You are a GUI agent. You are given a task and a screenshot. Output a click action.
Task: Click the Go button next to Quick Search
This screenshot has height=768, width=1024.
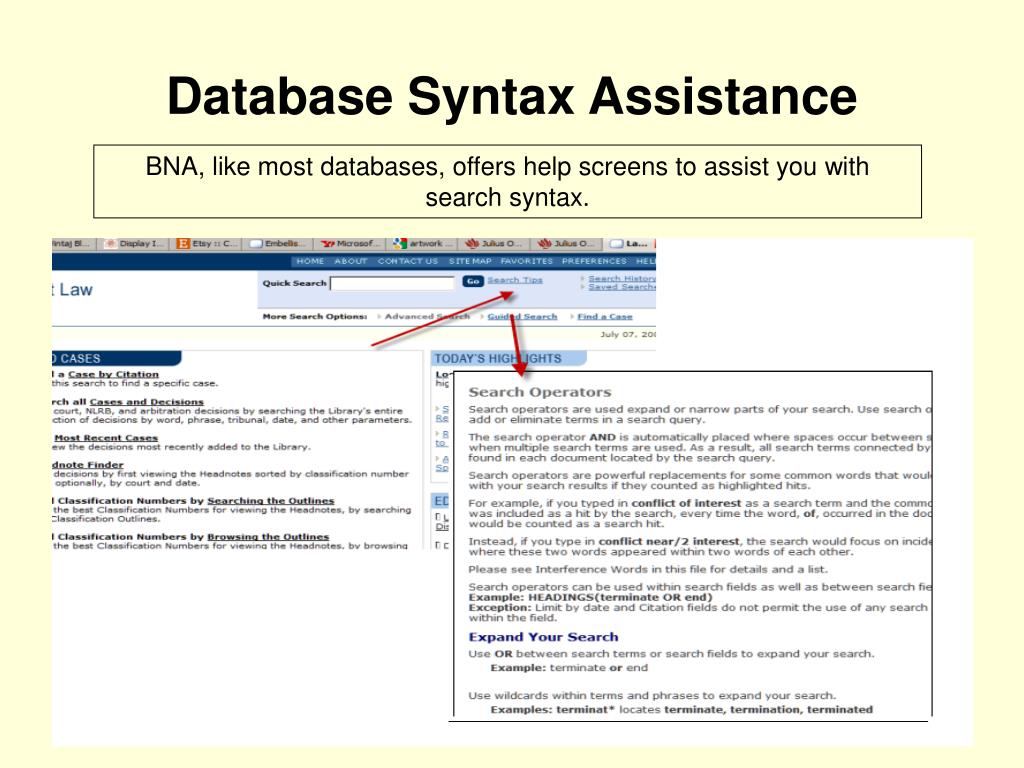472,281
